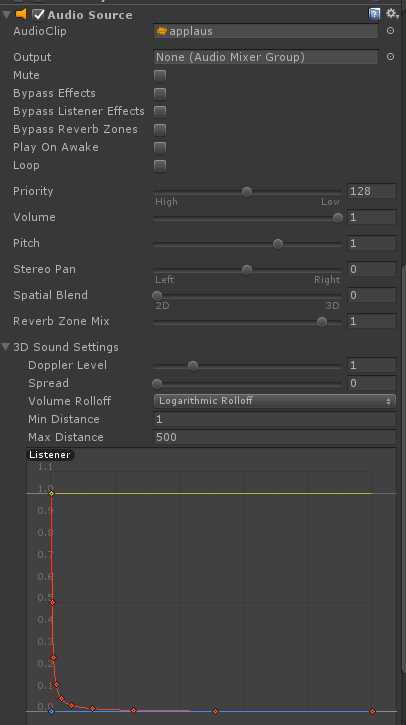Collapse the Audio Source component foldout

tap(6, 14)
